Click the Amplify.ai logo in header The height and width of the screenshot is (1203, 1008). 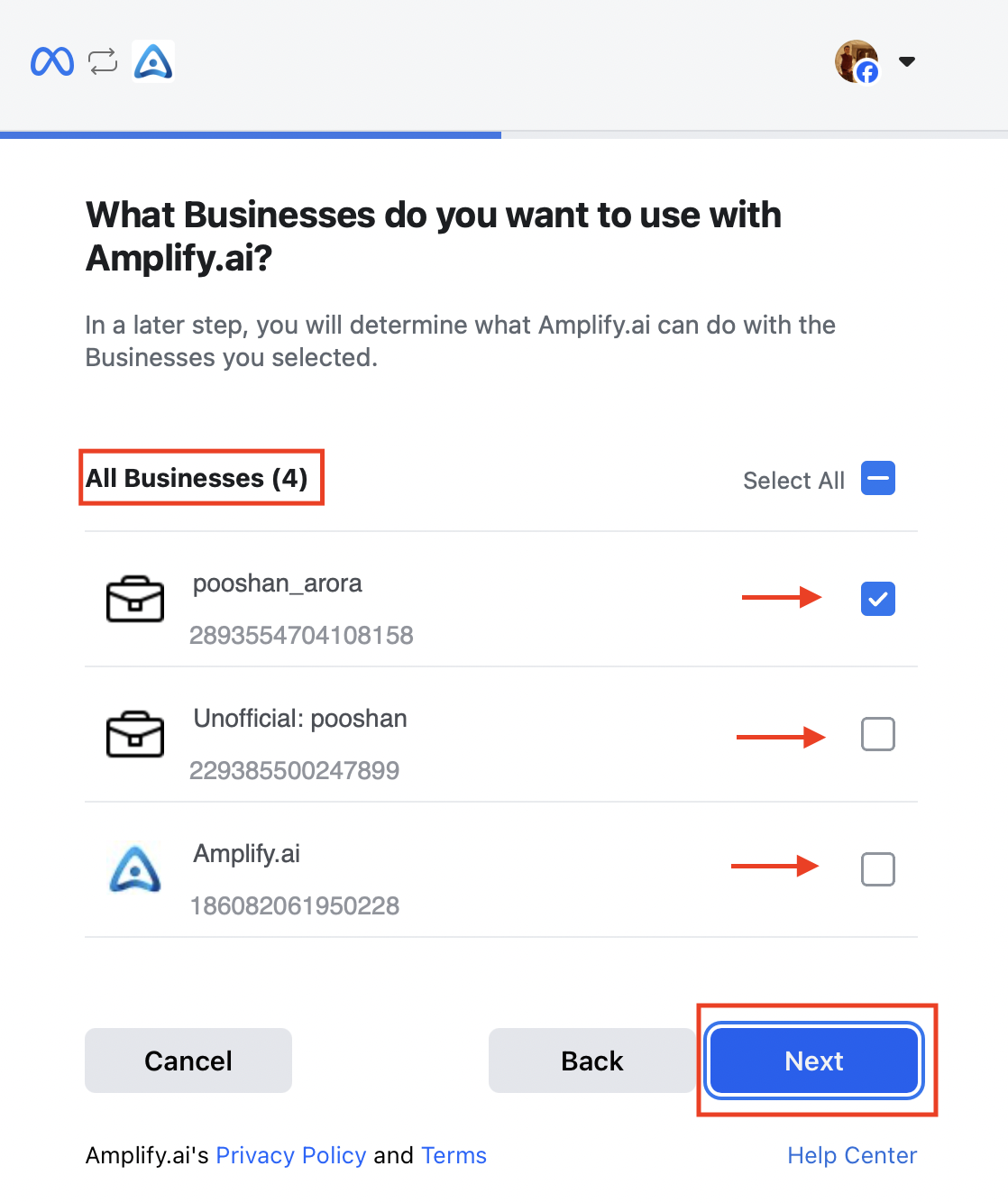pyautogui.click(x=153, y=61)
